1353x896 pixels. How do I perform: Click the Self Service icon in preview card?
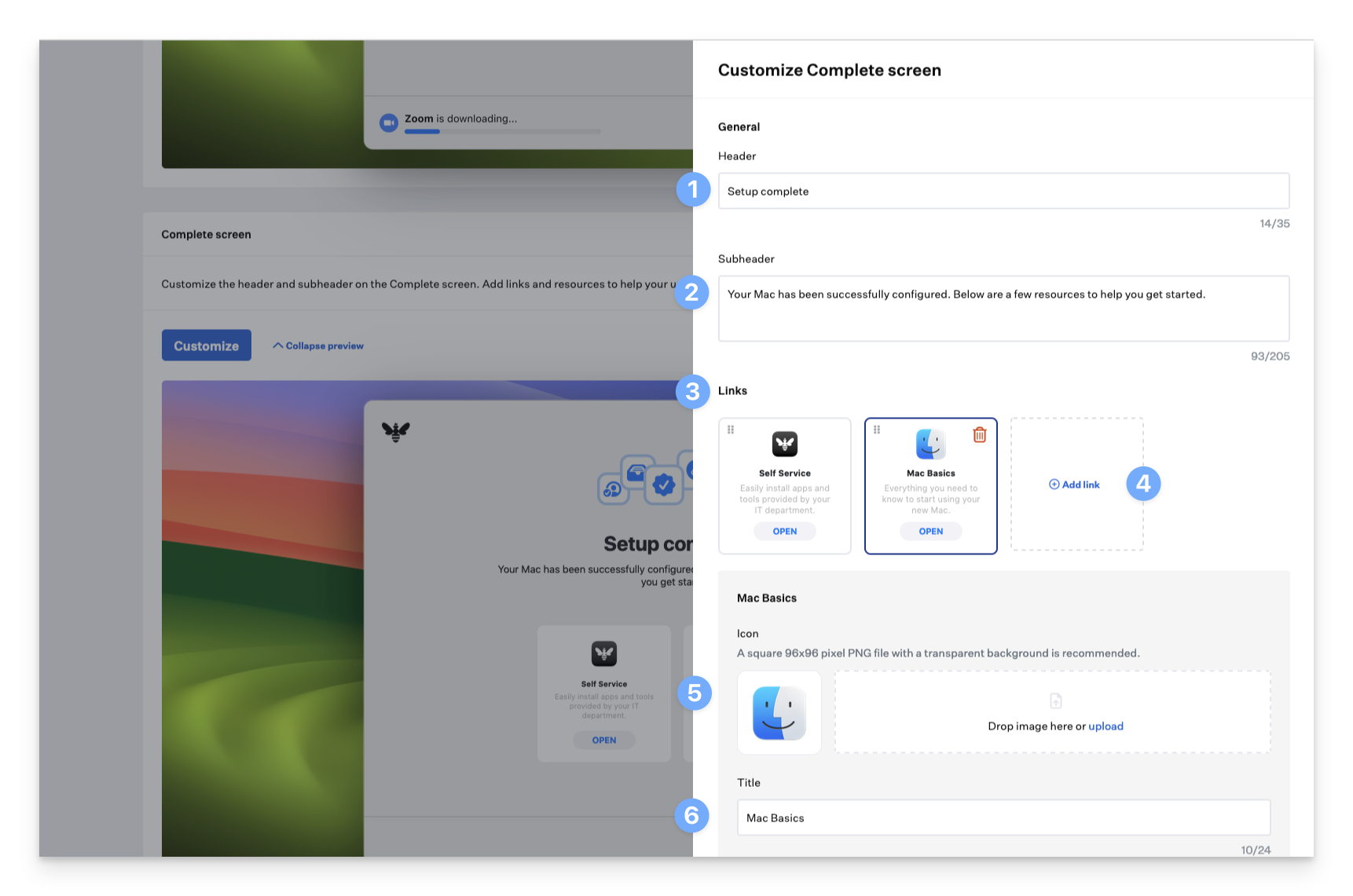[604, 653]
